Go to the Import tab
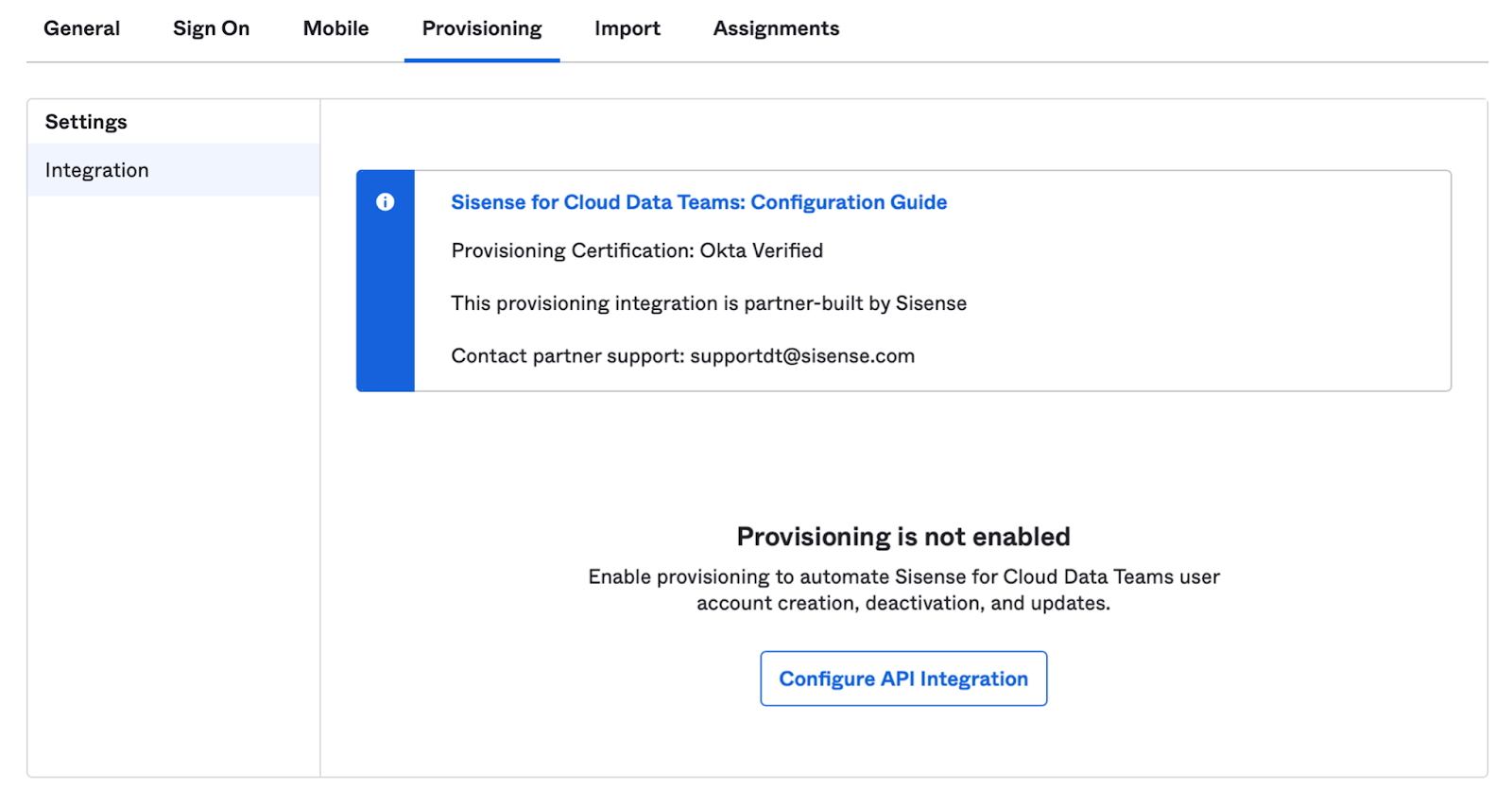Image resolution: width=1512 pixels, height=790 pixels. [x=627, y=28]
